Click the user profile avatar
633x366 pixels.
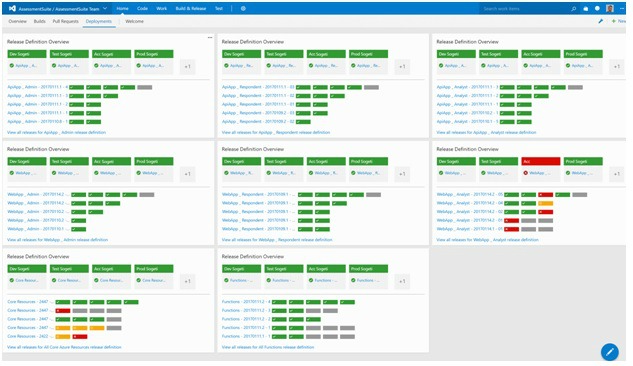coord(610,8)
